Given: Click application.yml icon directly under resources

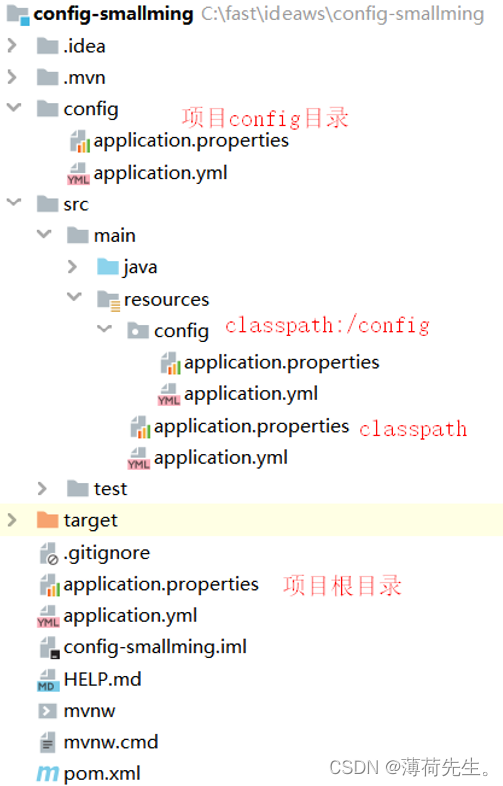Looking at the screenshot, I should click(x=139, y=458).
